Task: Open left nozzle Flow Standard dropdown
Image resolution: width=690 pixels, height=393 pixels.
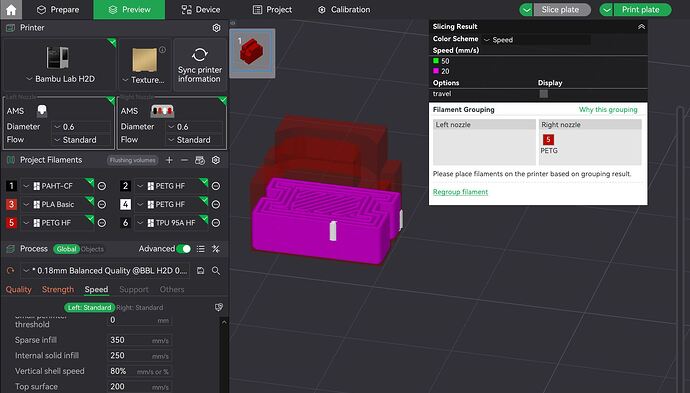Action: [81, 140]
